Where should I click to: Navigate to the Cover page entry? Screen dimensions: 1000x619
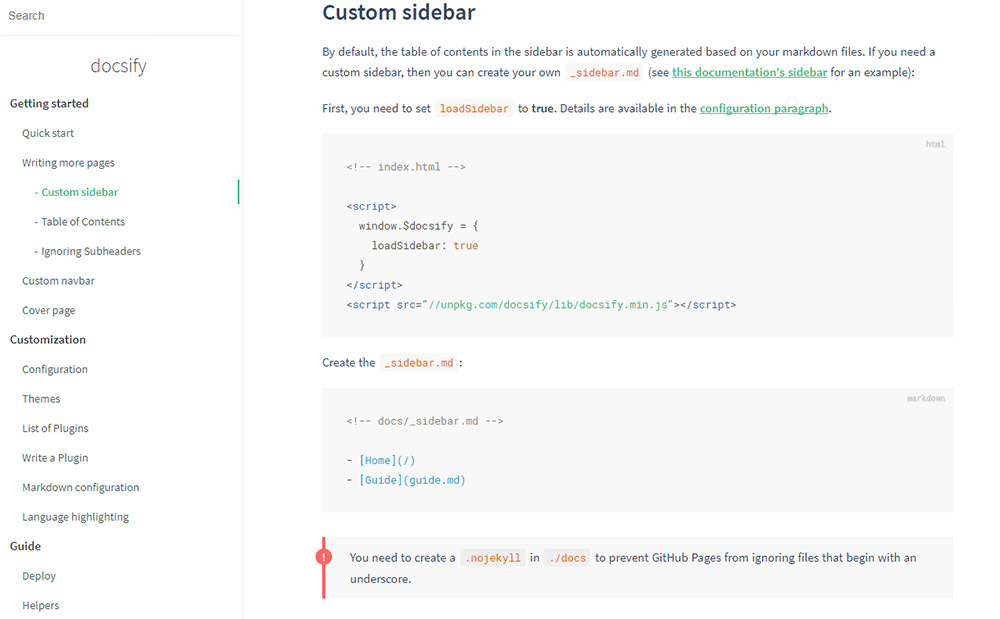(49, 310)
